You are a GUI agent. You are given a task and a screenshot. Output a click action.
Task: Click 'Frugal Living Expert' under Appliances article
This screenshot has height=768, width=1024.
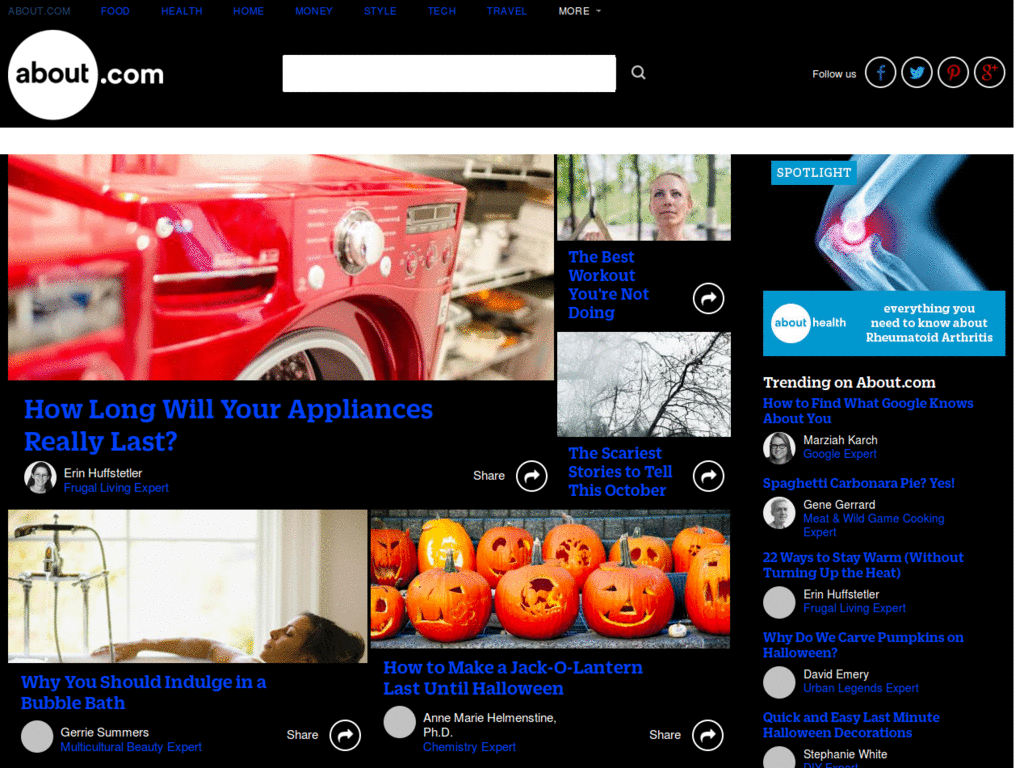click(116, 488)
